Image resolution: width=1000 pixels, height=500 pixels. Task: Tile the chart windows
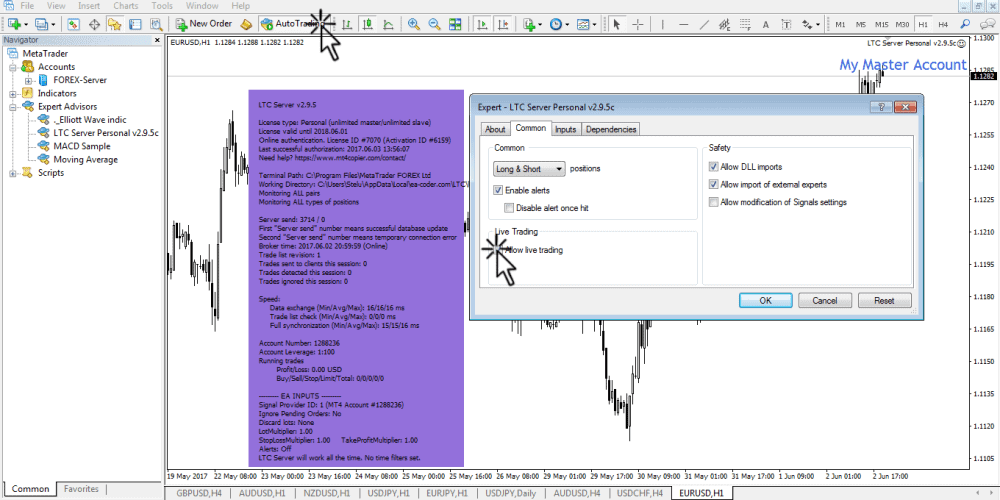pyautogui.click(x=455, y=24)
